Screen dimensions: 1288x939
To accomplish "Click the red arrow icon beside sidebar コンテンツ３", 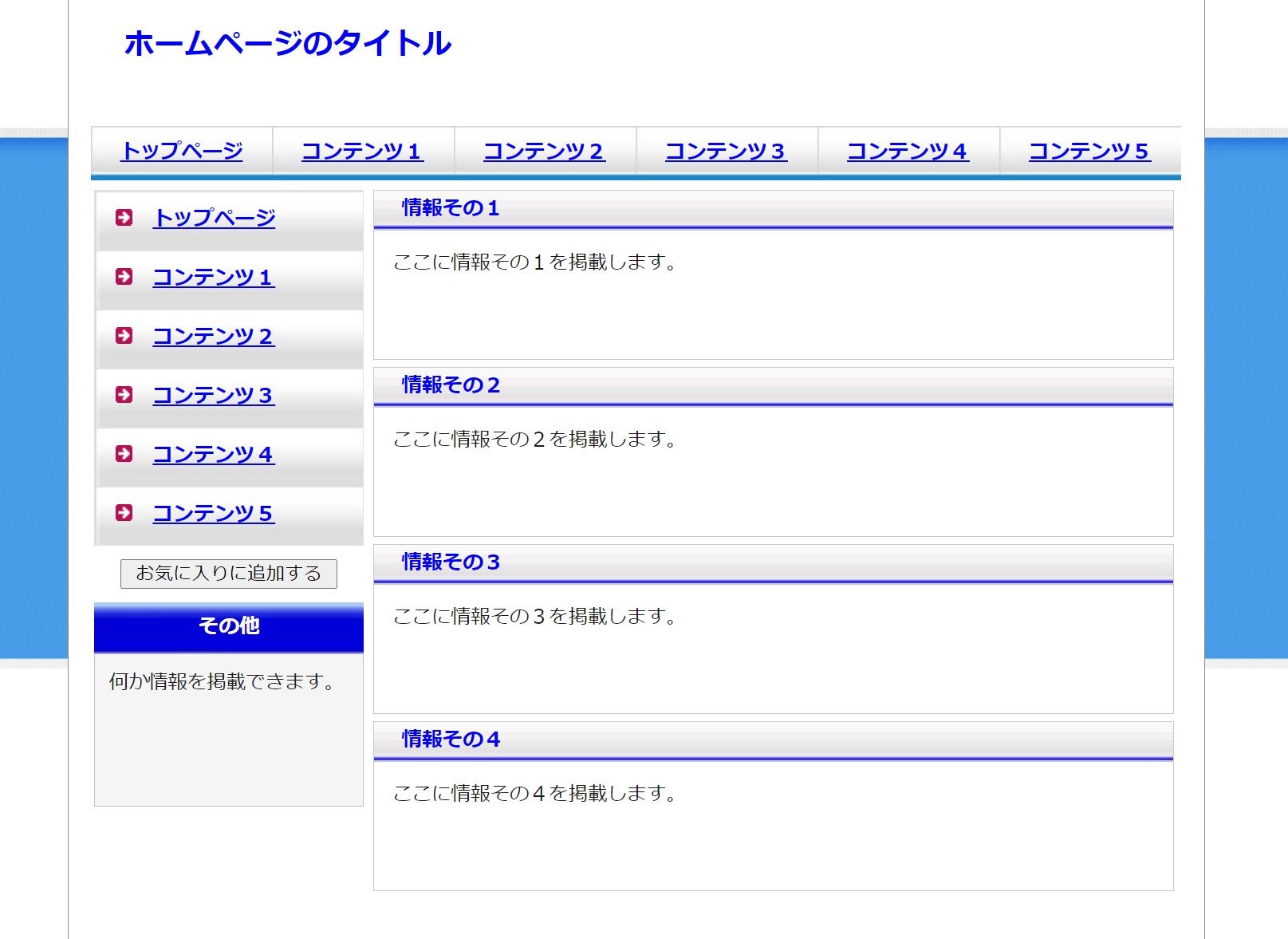I will 124,394.
